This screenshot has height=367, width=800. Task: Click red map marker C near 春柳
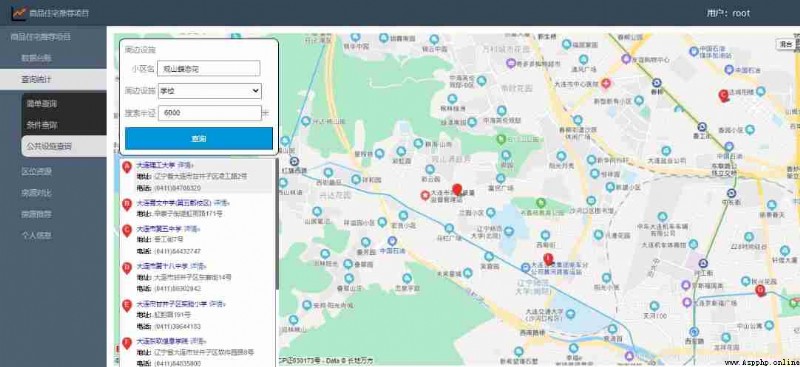[x=723, y=95]
